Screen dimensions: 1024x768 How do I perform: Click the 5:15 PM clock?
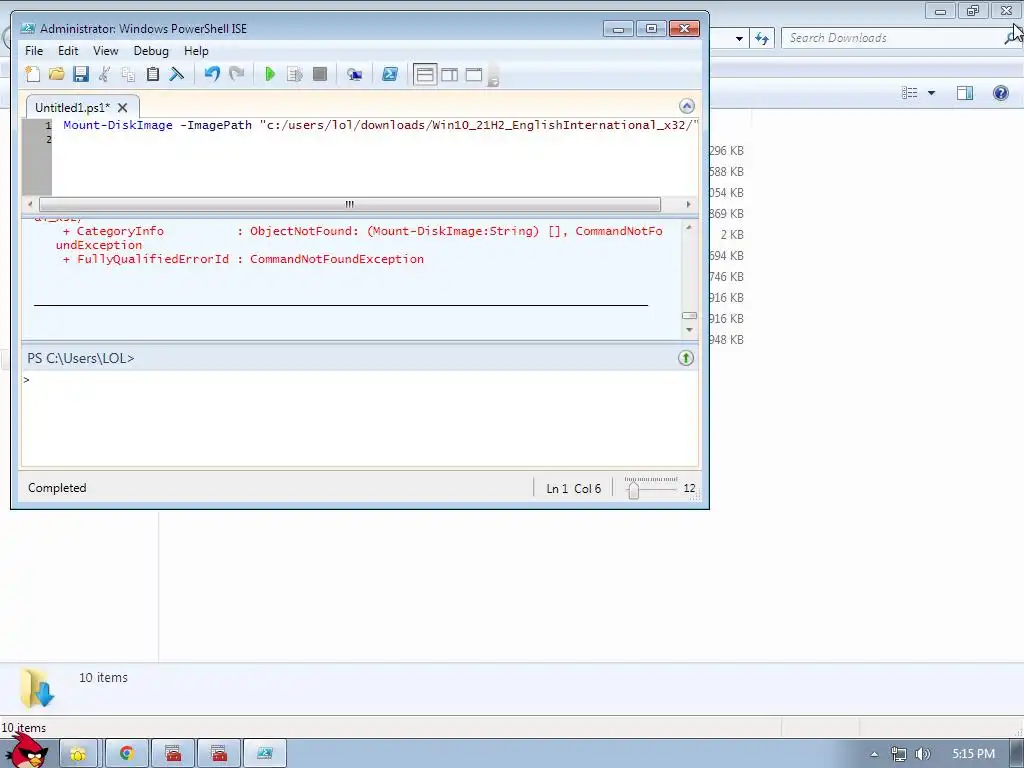[x=974, y=754]
